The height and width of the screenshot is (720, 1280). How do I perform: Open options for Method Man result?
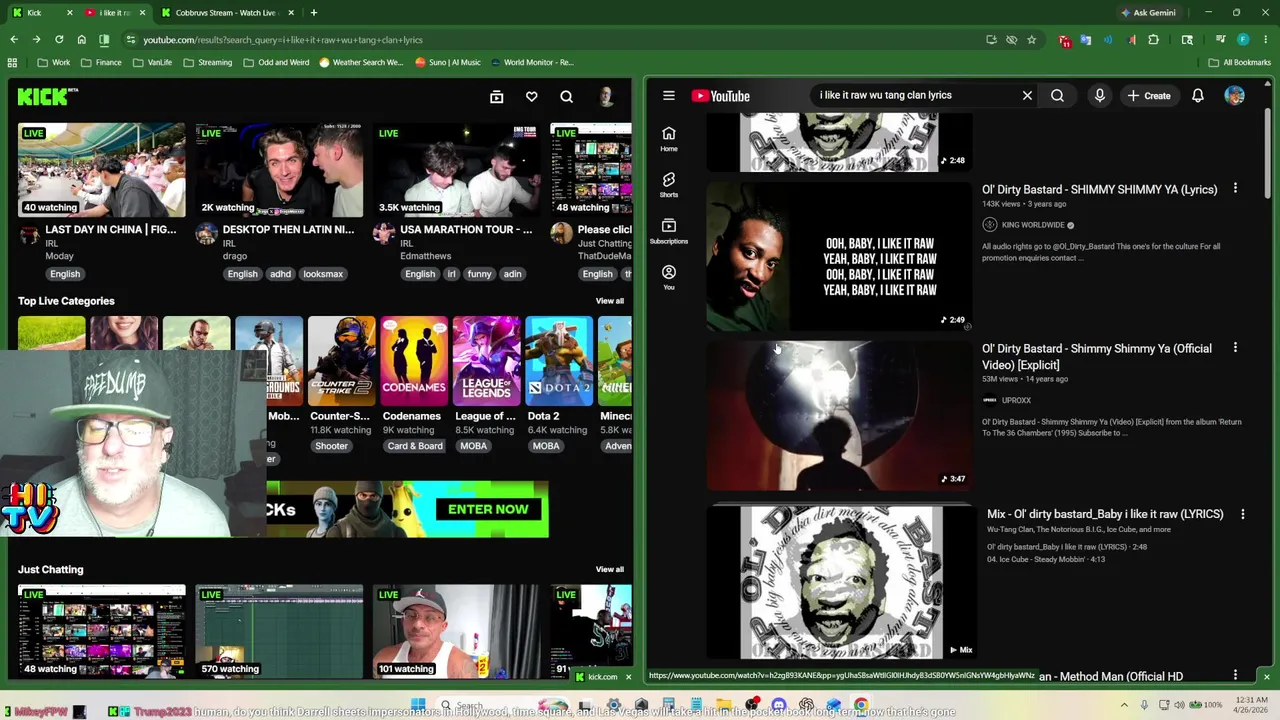(1235, 675)
